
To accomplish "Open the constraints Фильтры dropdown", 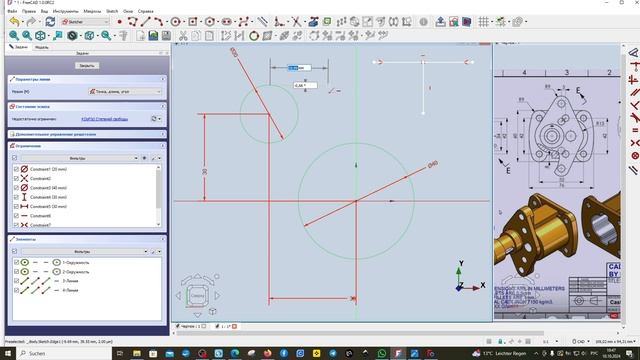I will 80,158.
